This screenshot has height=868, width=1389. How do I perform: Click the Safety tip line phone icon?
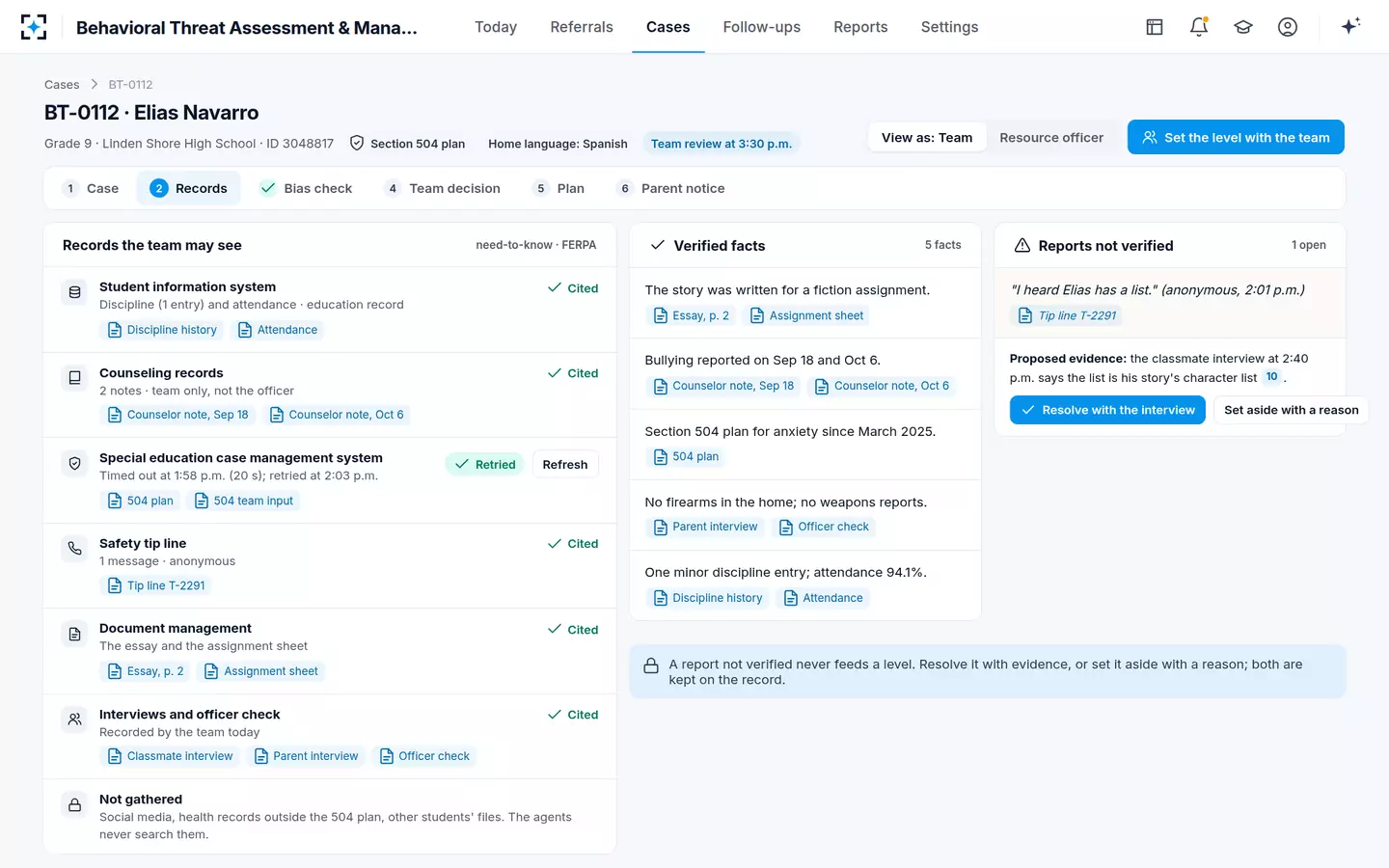(x=74, y=549)
